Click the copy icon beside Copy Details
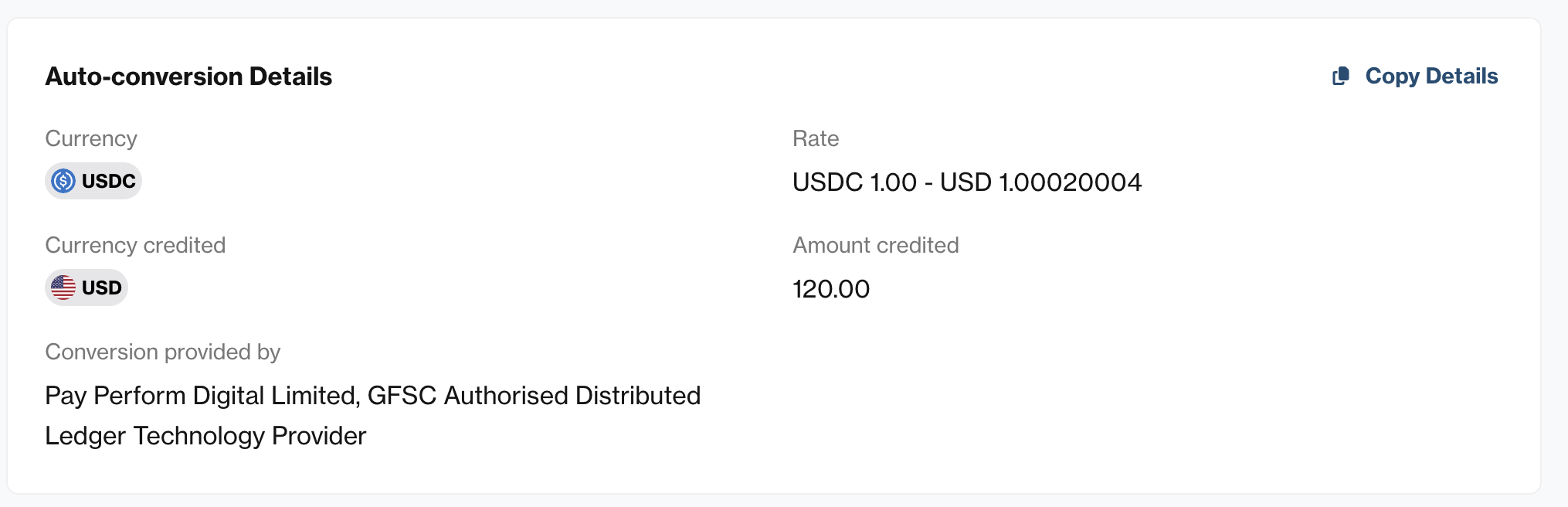The image size is (1568, 507). tap(1341, 76)
